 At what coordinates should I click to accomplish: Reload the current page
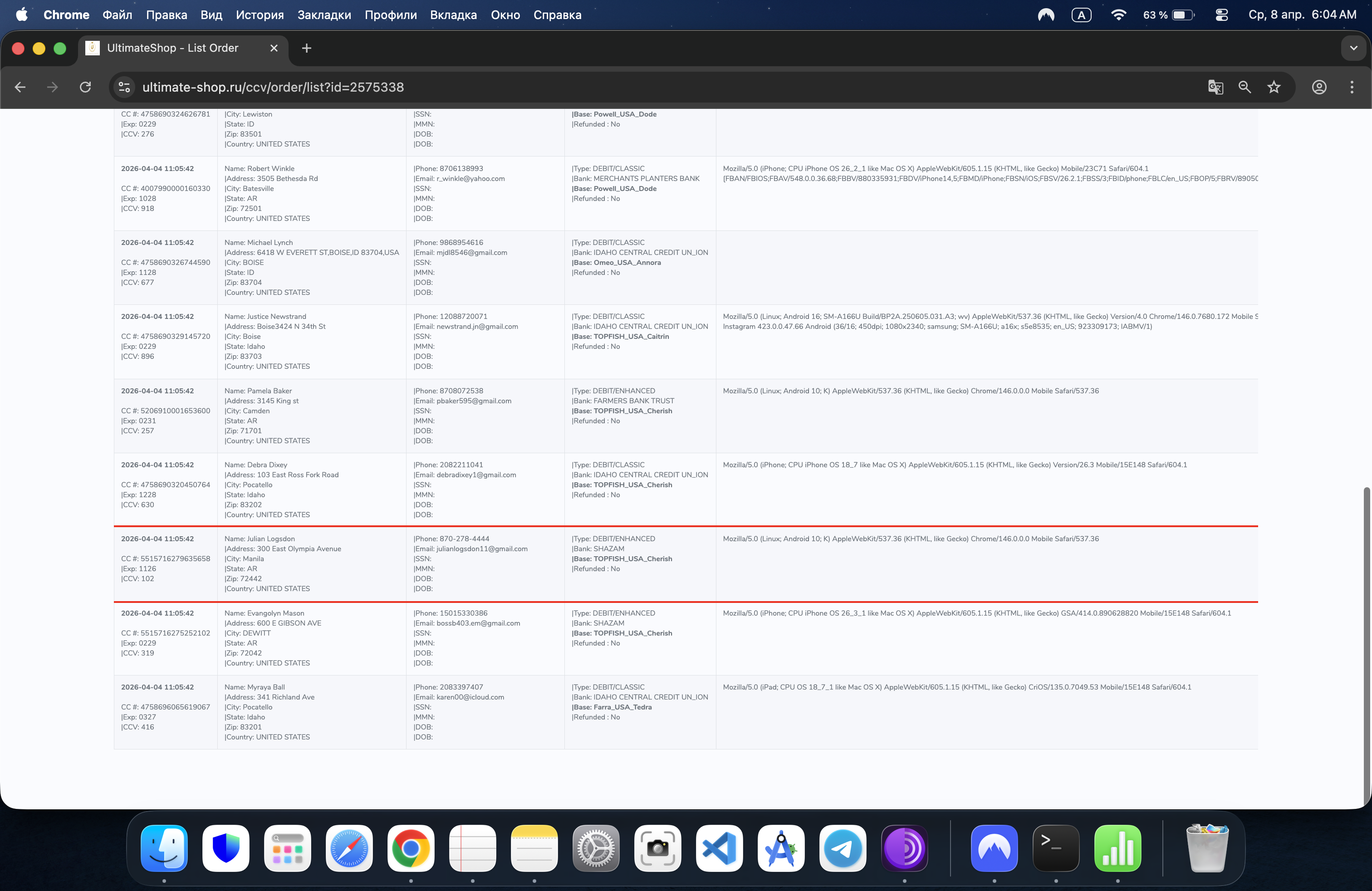click(85, 87)
